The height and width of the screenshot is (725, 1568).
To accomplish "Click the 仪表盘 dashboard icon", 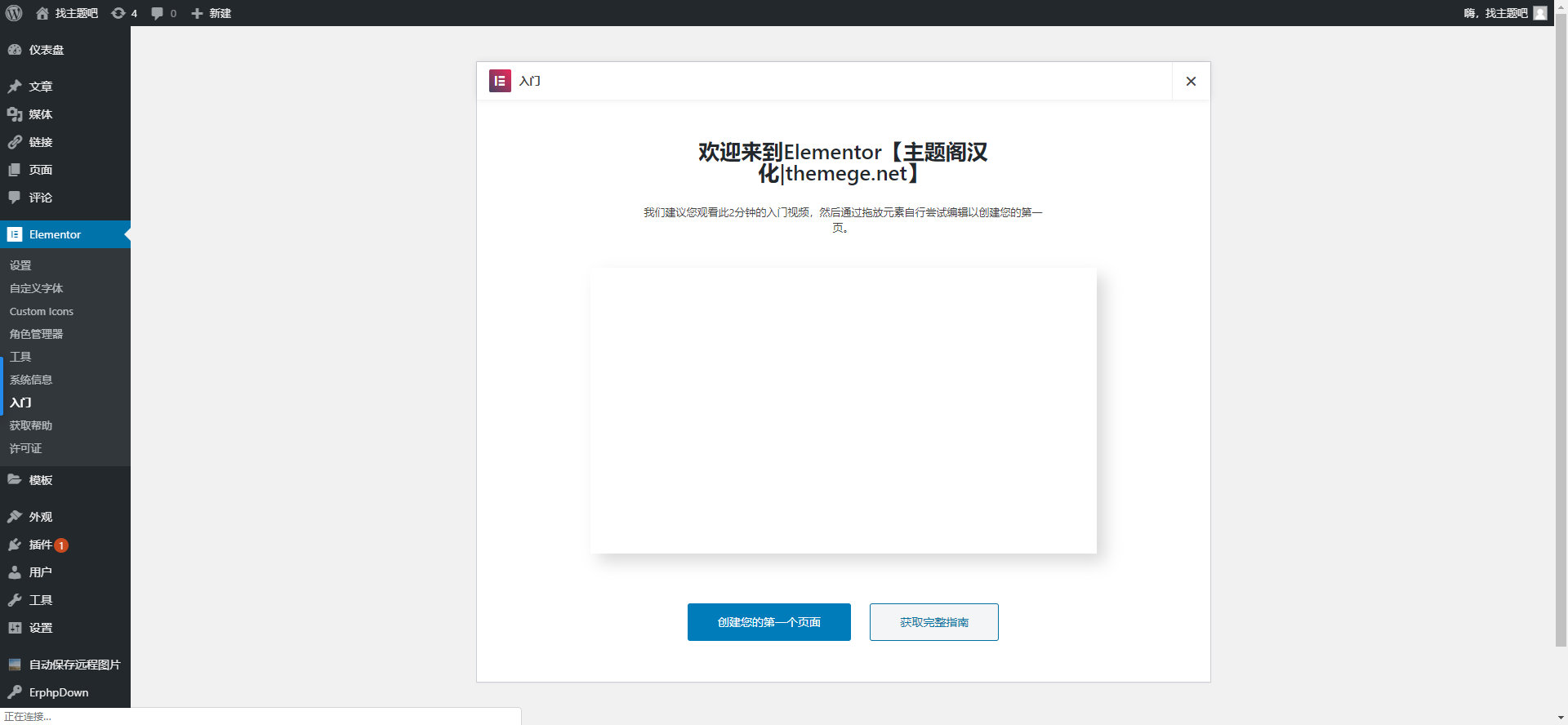I will (x=15, y=50).
